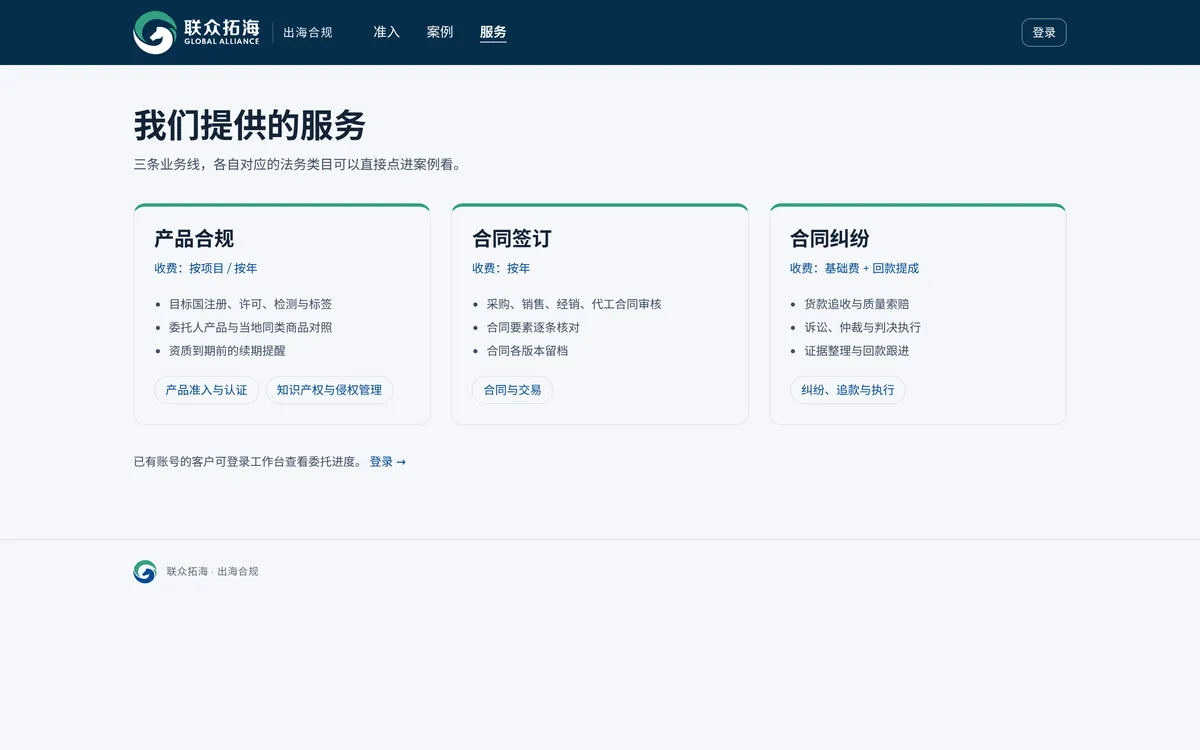Click 合同各版本留档 bullet

tap(527, 351)
